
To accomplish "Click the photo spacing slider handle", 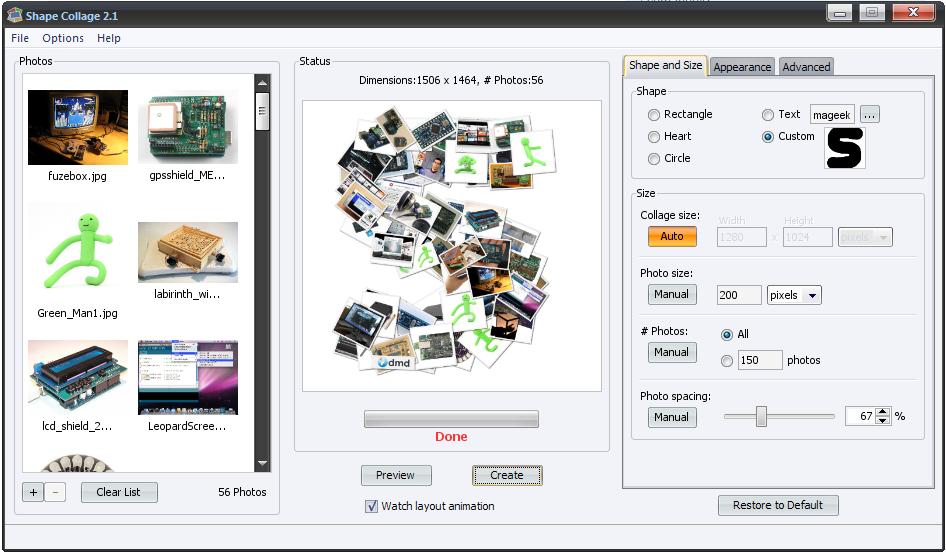I will pos(761,417).
